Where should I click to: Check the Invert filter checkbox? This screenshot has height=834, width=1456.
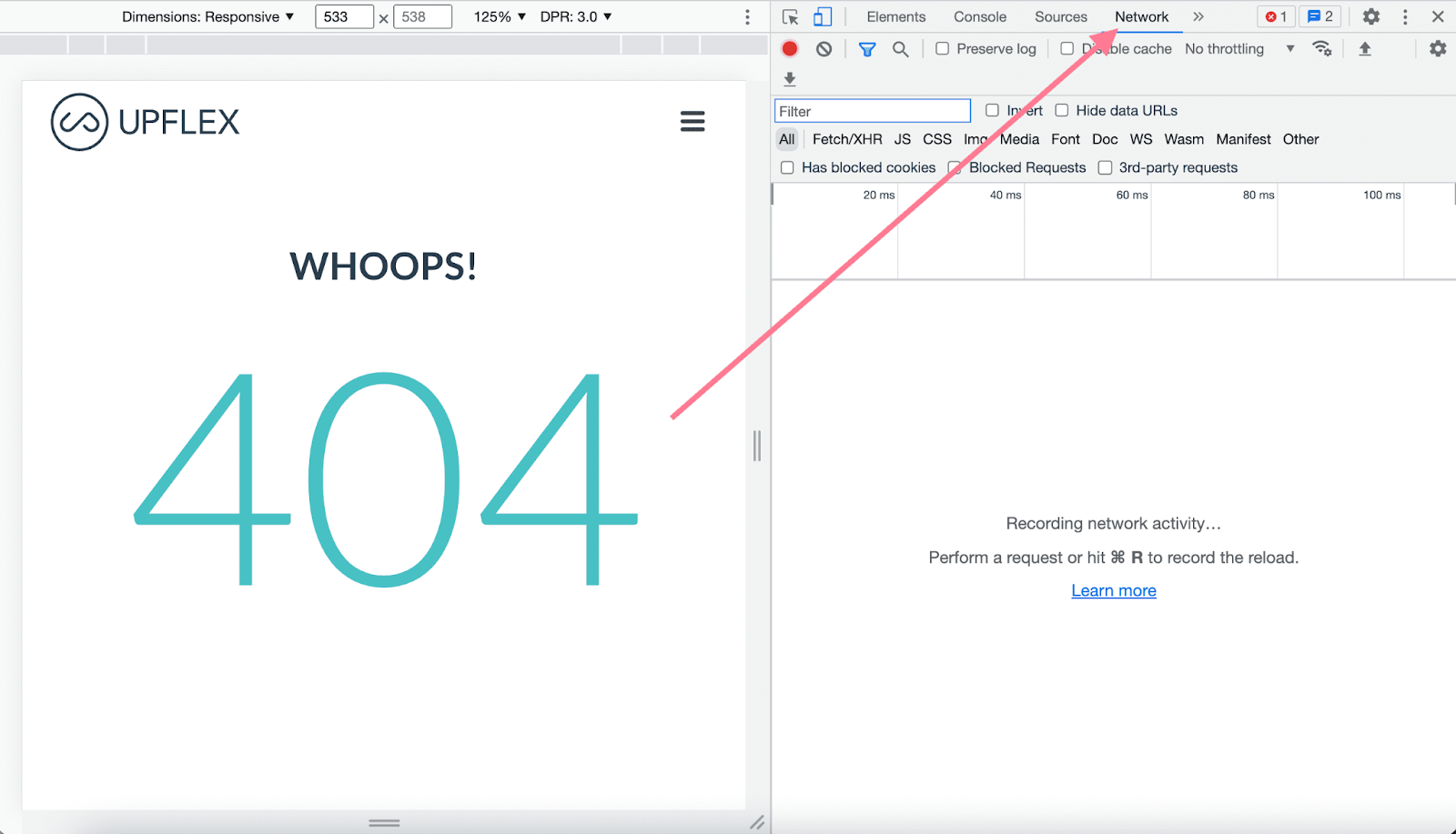(992, 110)
